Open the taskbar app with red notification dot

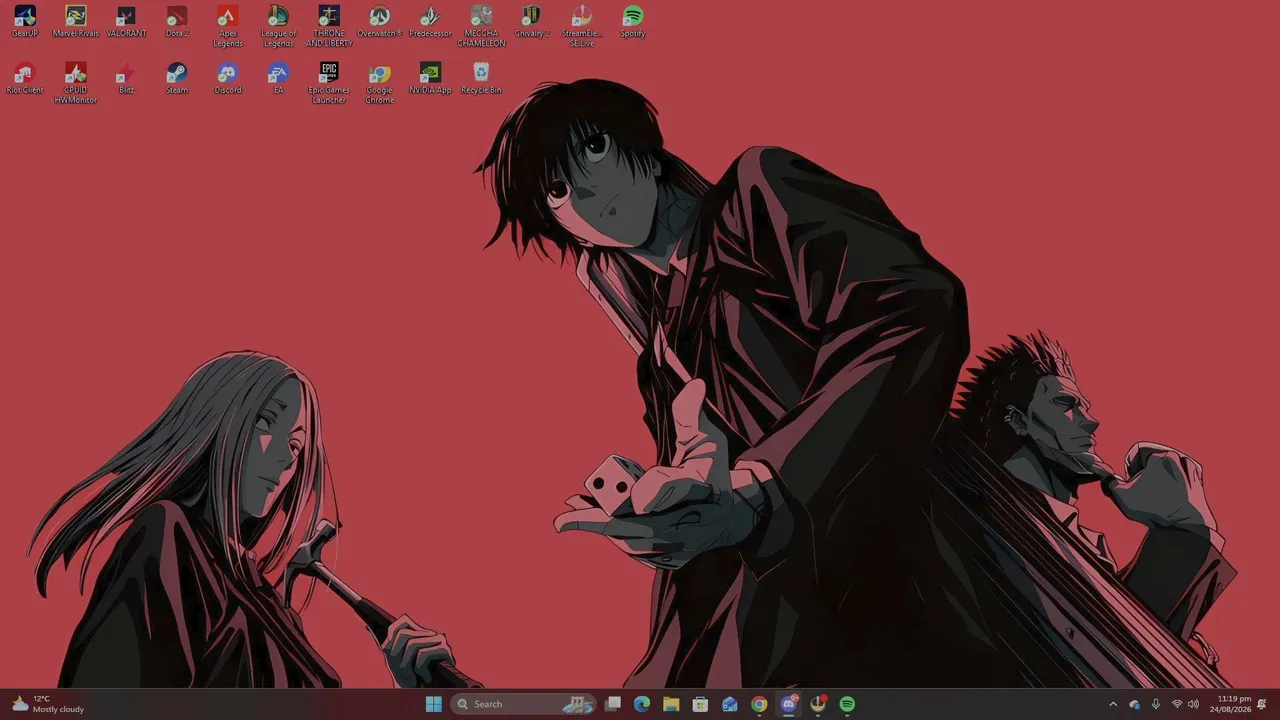pyautogui.click(x=818, y=704)
